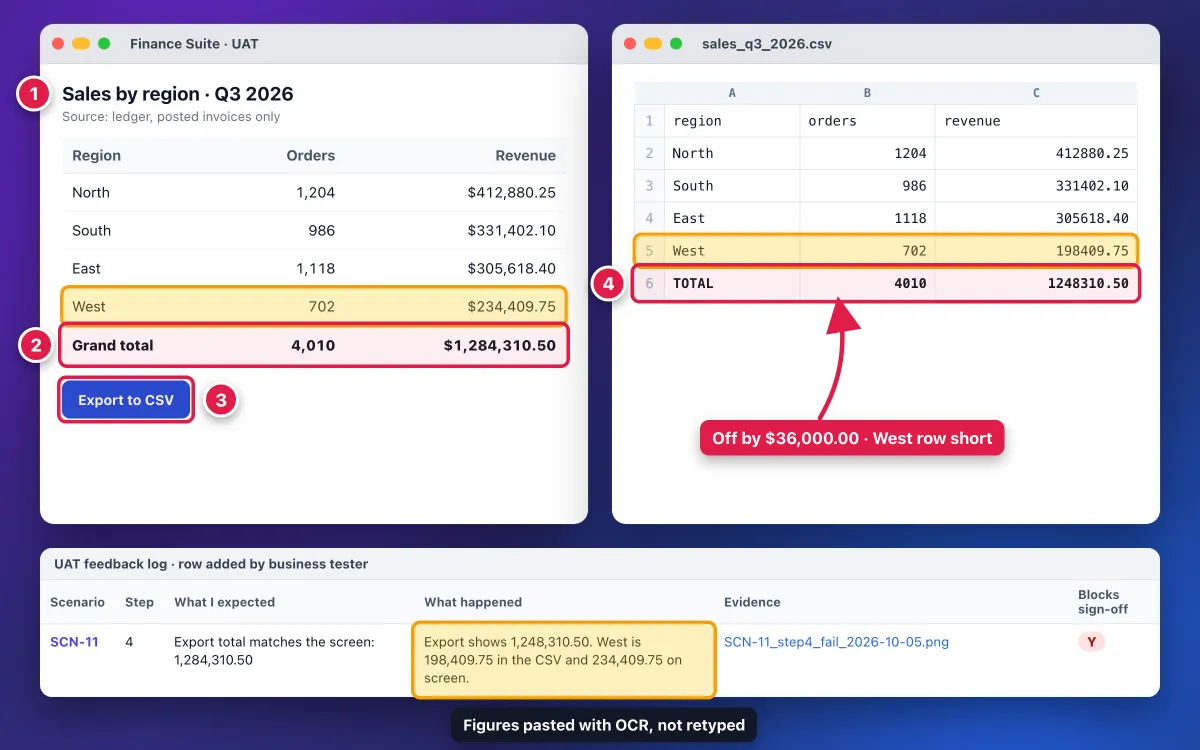Viewport: 1200px width, 750px height.
Task: Close the Finance Suite UAT window
Action: click(x=58, y=44)
